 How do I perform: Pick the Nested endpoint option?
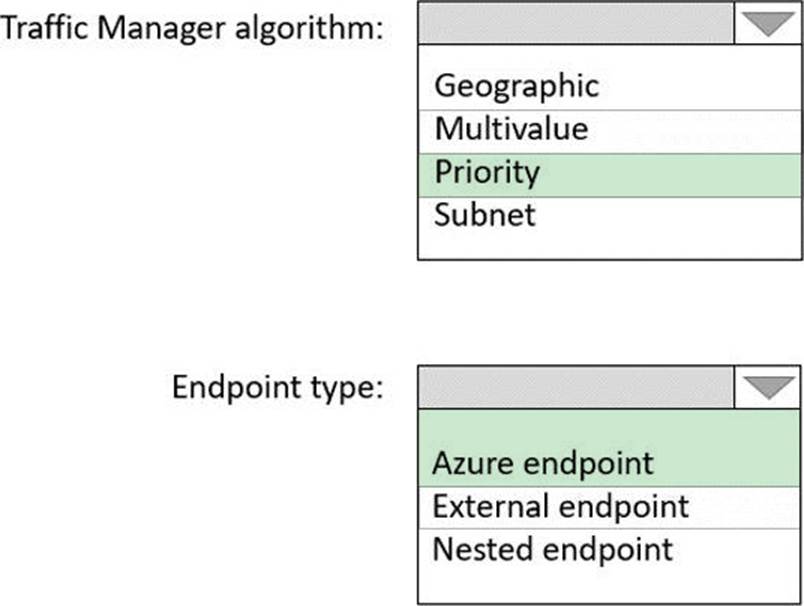[x=552, y=549]
